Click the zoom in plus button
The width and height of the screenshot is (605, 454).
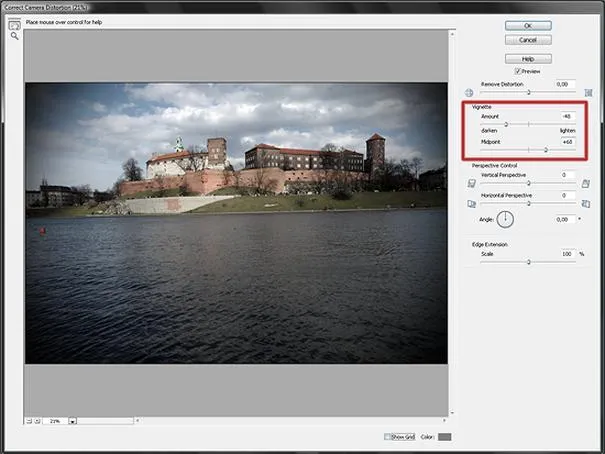[37, 421]
